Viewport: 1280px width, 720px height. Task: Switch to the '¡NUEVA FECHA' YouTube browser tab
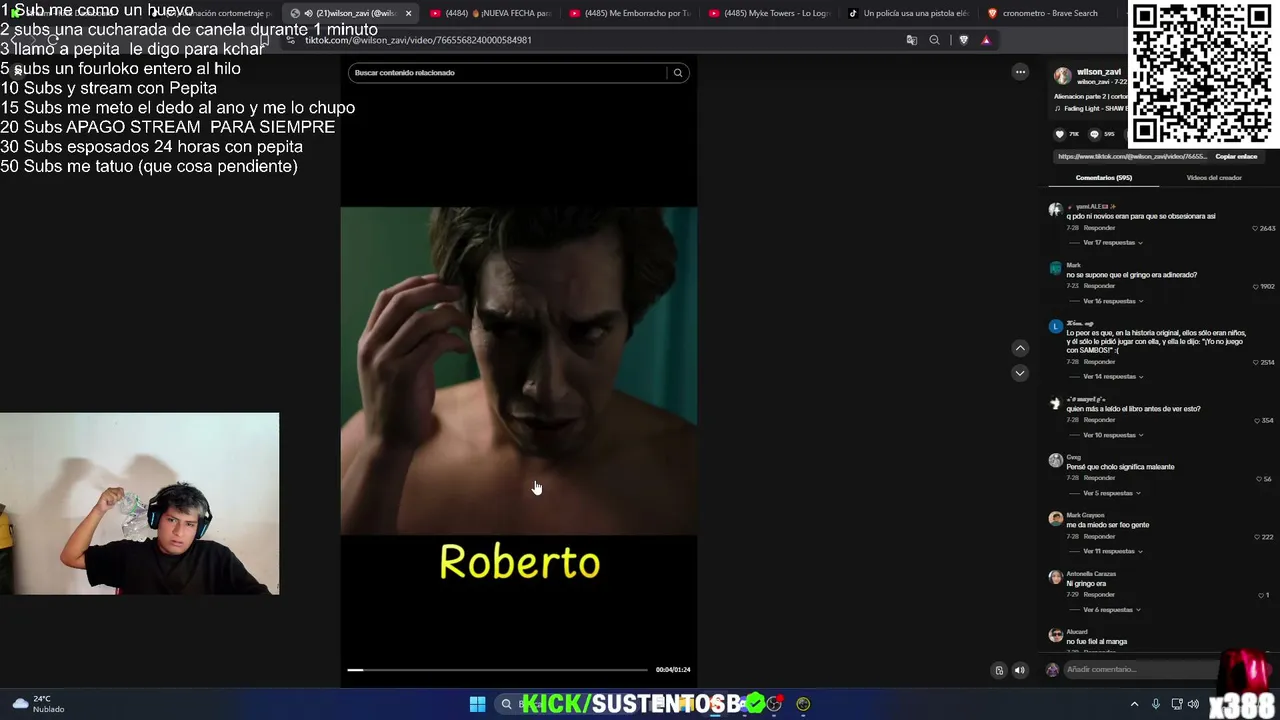tap(490, 13)
